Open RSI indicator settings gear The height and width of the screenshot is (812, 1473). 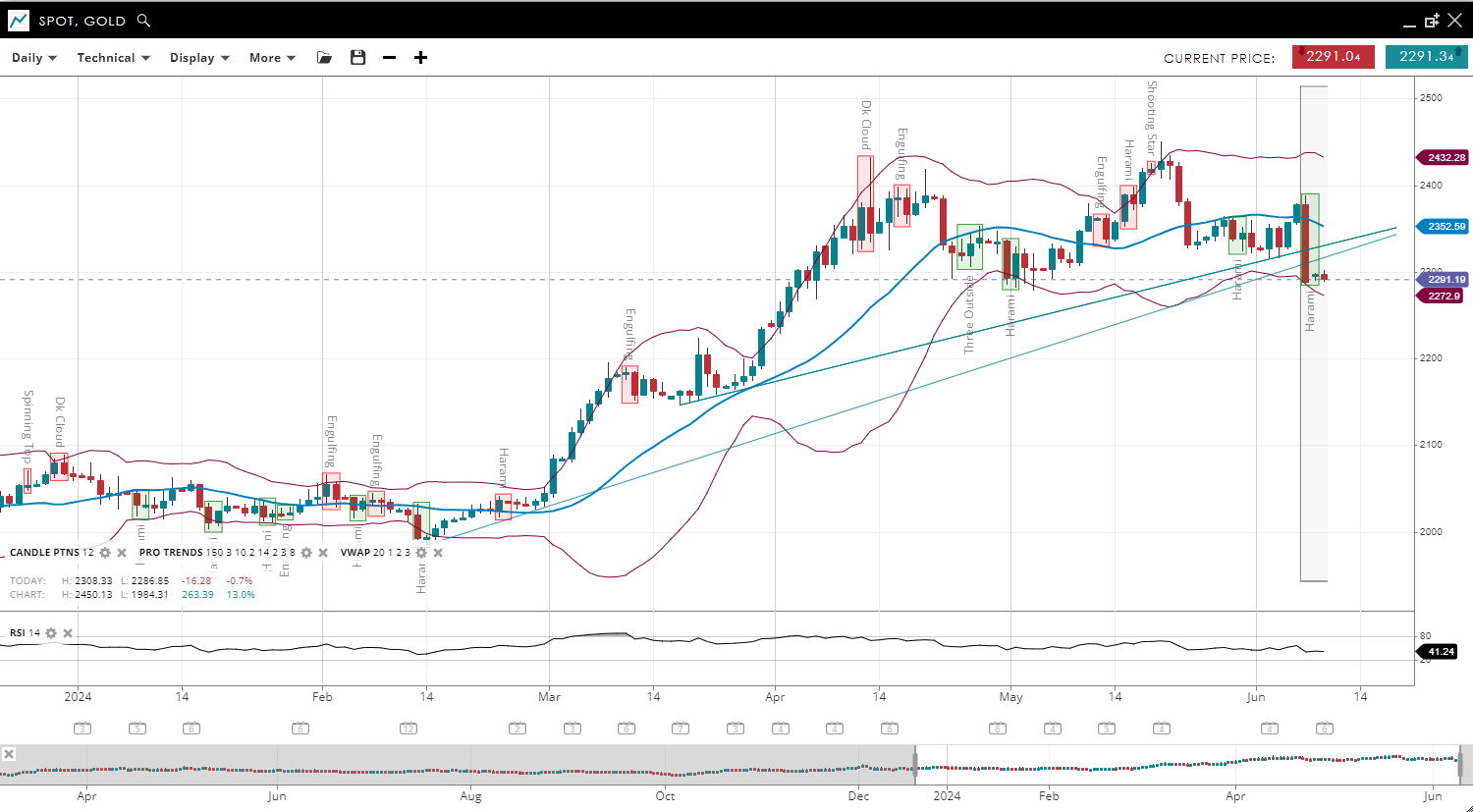pyautogui.click(x=51, y=633)
